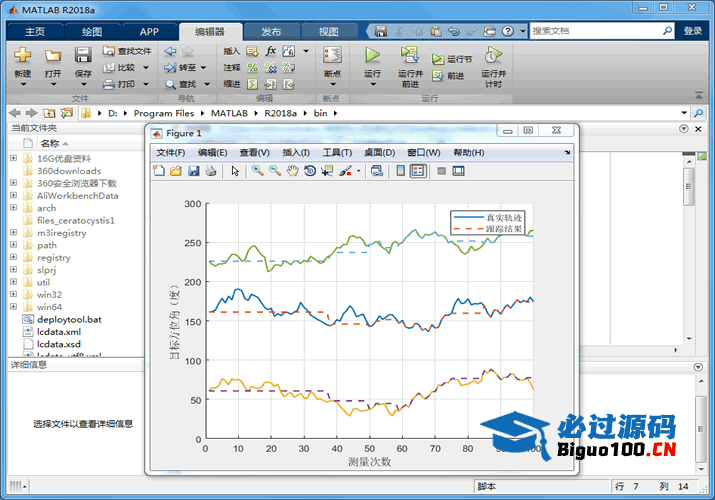
Task: Click the 前进 (Advance) button
Action: coord(449,76)
